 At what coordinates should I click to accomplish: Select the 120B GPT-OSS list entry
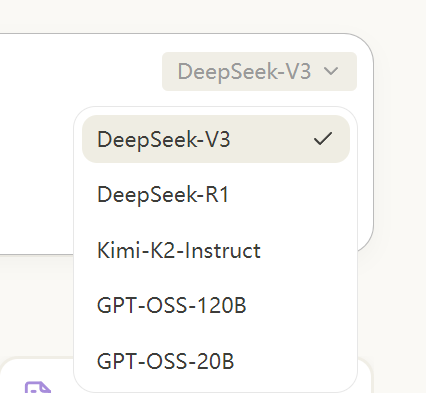[216, 305]
